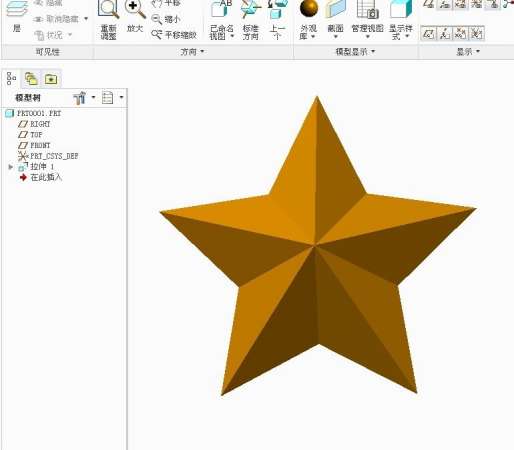Toggle point display in 显示 group

pos(460,34)
